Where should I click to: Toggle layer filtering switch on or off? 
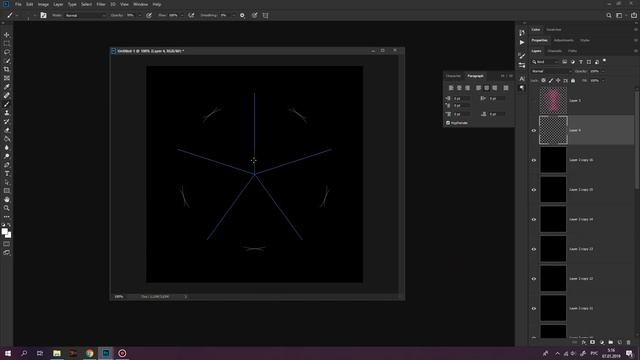[604, 61]
